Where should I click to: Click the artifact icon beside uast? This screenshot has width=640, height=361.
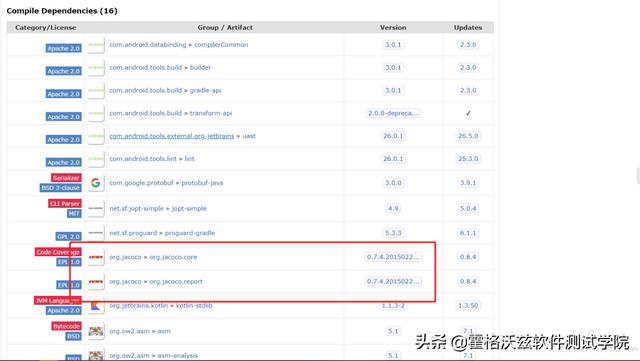point(96,136)
